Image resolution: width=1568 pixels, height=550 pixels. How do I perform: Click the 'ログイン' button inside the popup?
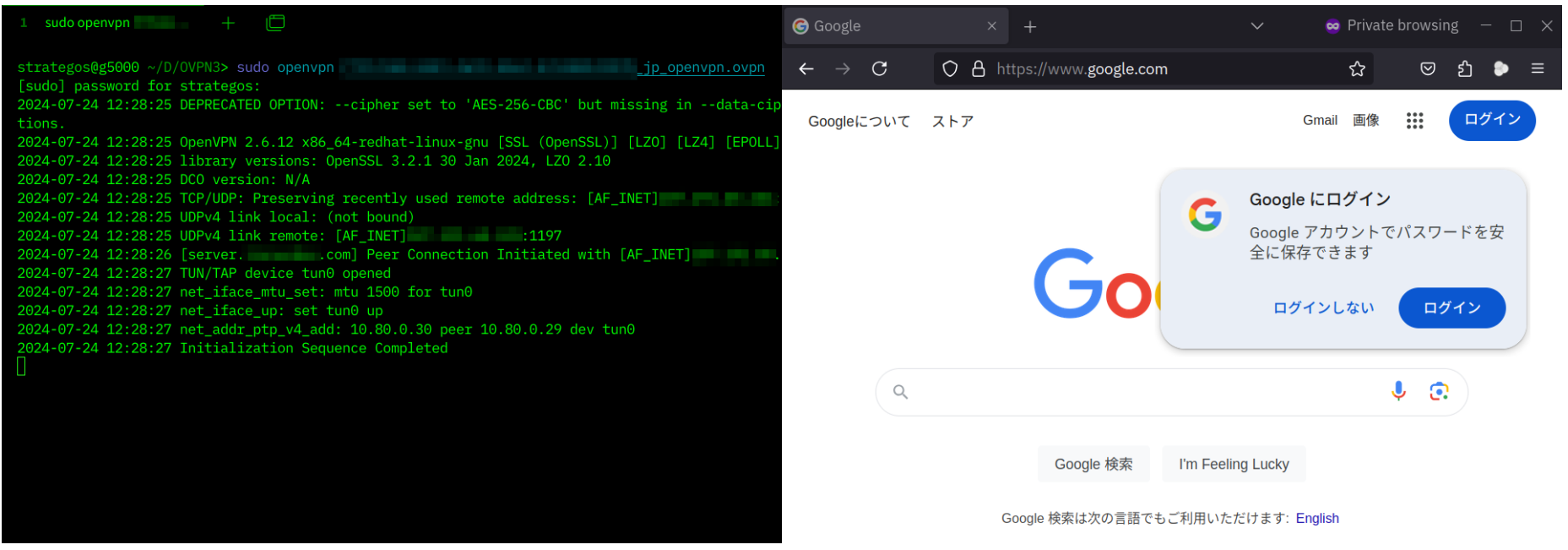(1452, 308)
